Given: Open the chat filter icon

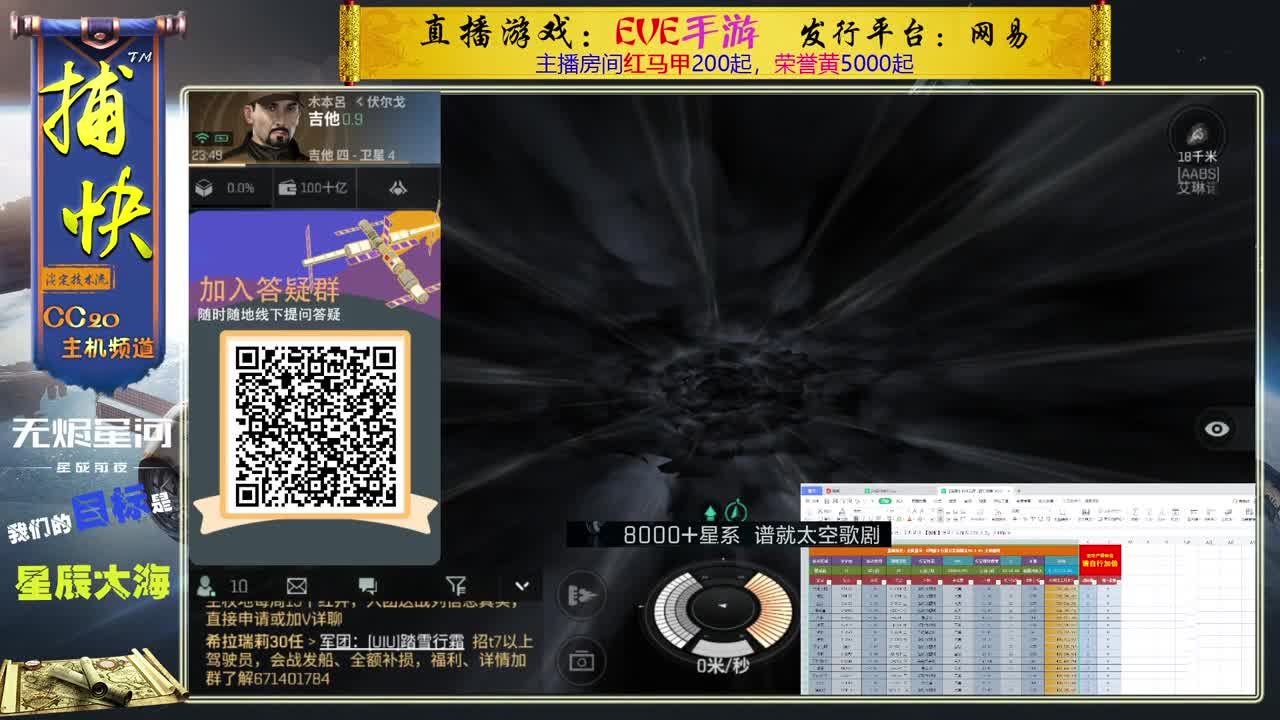Looking at the screenshot, I should pyautogui.click(x=454, y=585).
